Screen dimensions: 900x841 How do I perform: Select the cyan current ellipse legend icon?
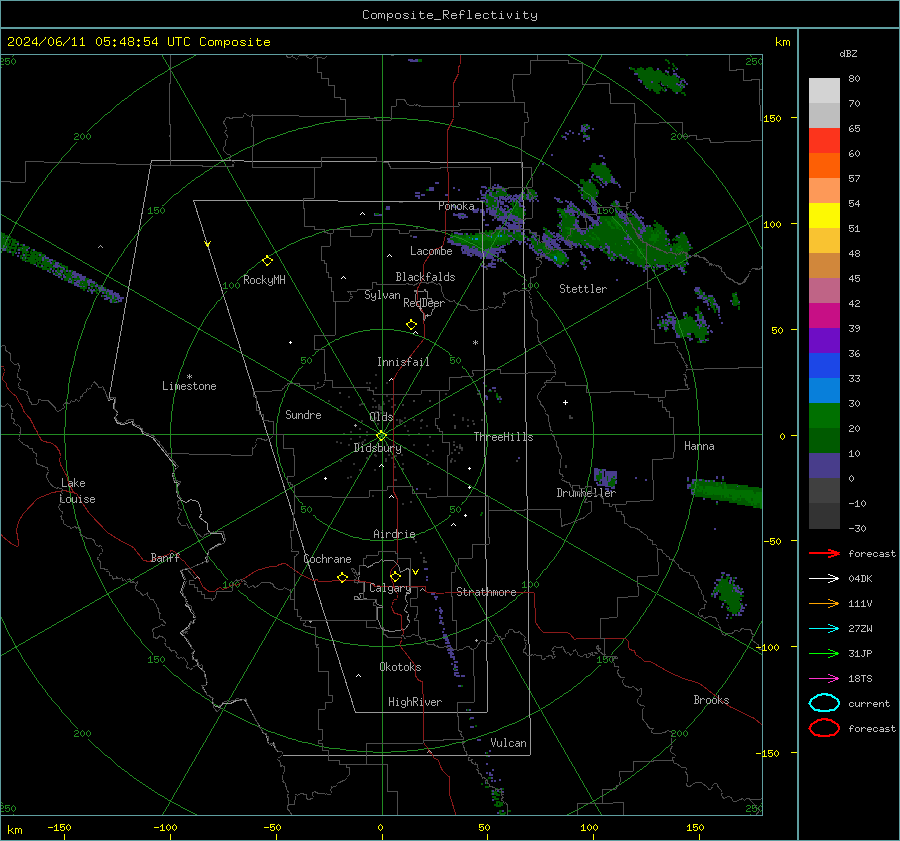point(824,703)
